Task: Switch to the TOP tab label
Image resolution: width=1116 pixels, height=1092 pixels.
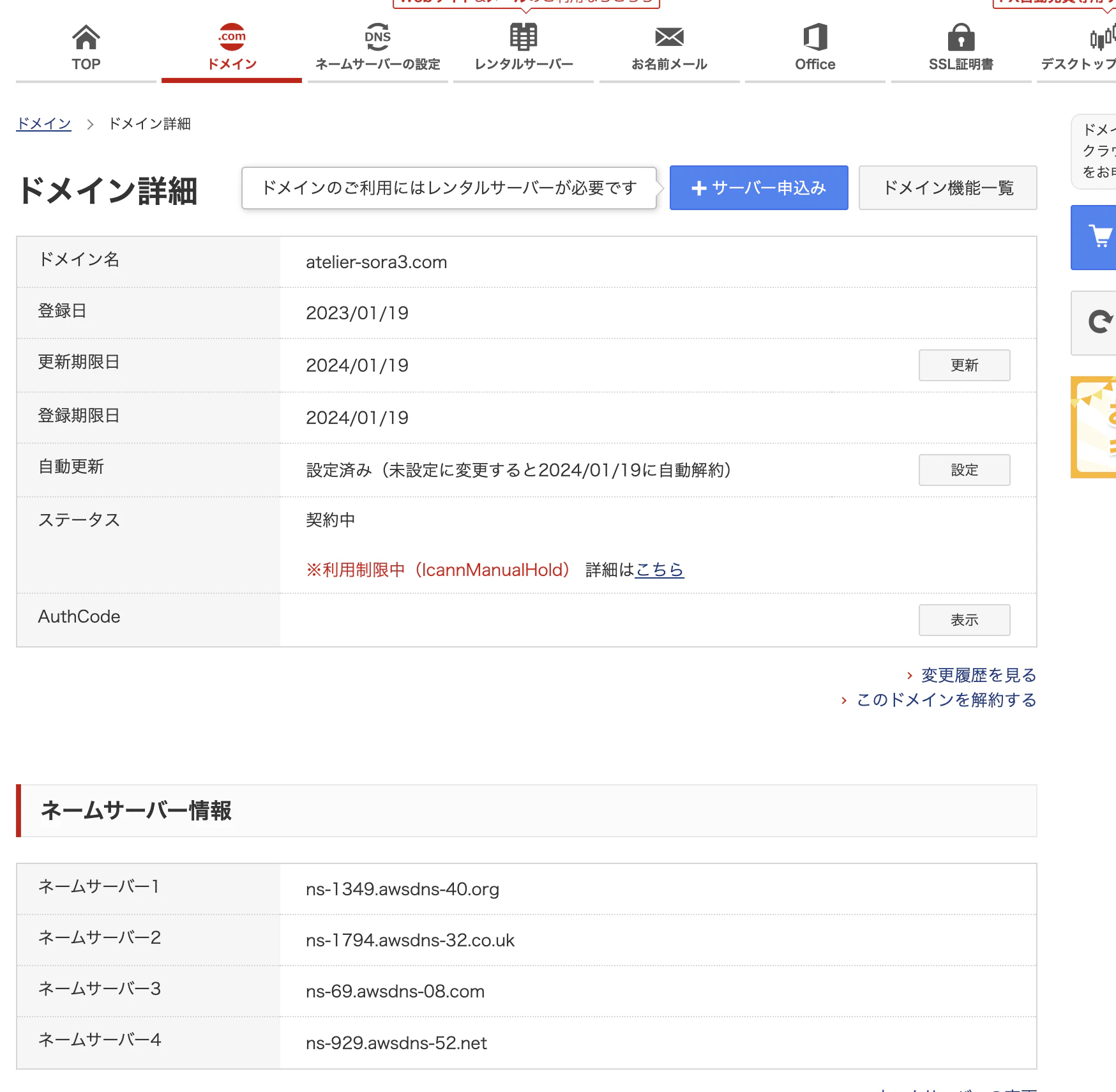Action: pos(86,64)
